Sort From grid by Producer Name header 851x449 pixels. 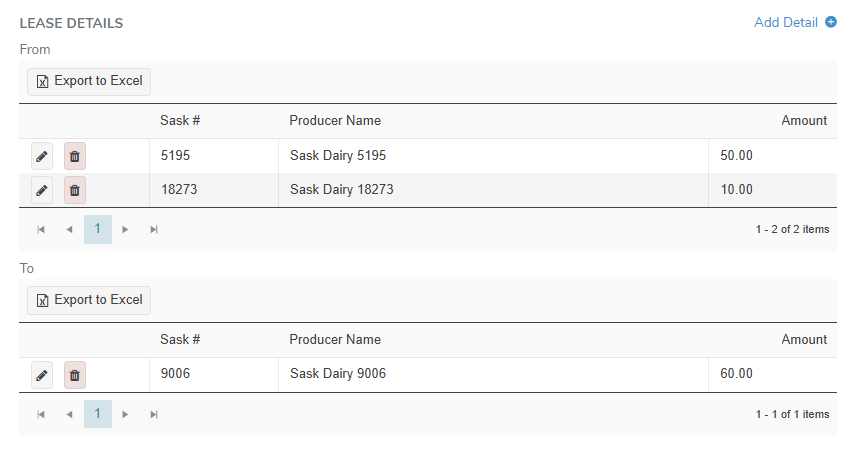tap(335, 121)
